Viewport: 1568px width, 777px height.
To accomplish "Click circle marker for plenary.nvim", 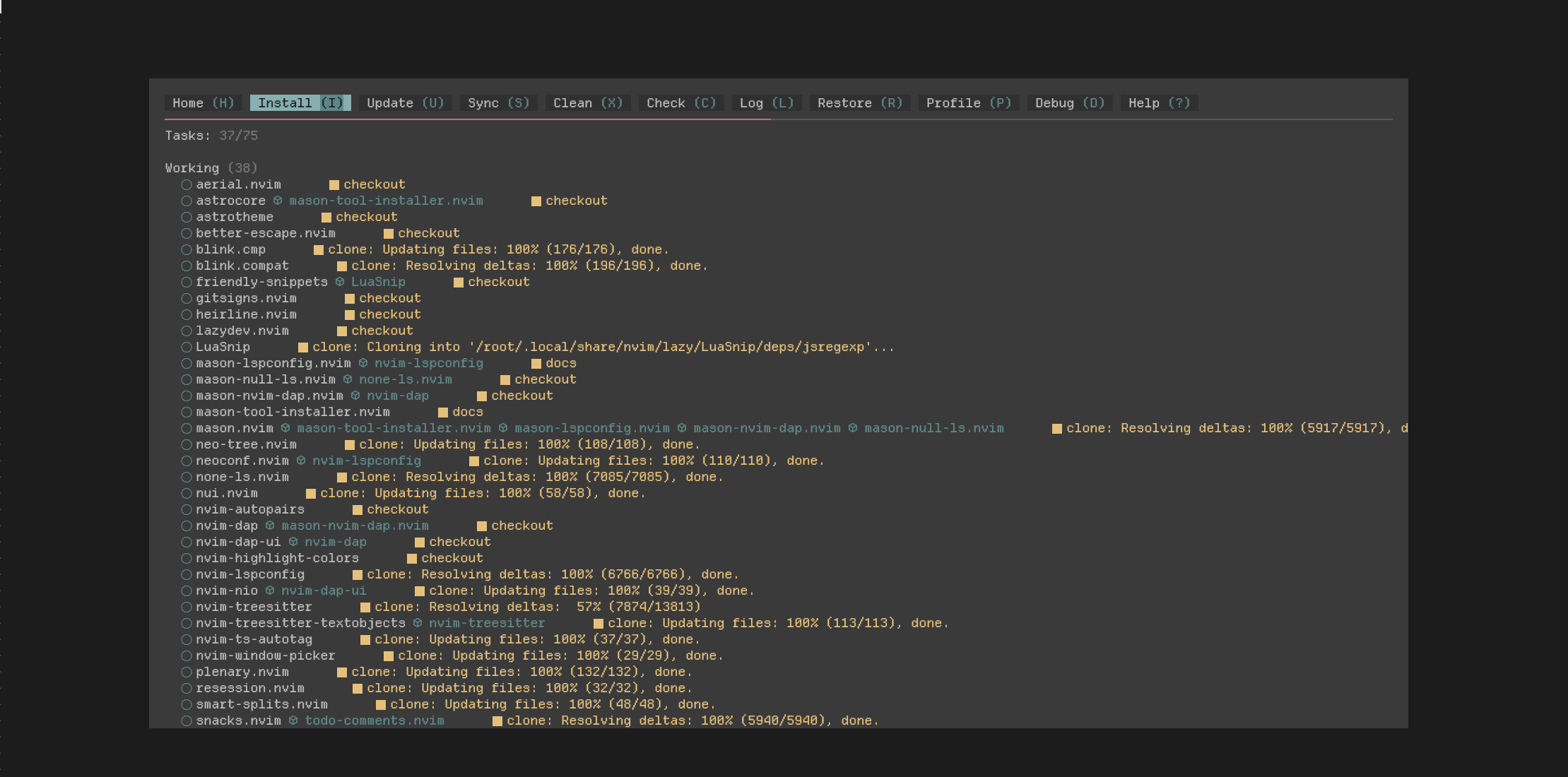I will pyautogui.click(x=187, y=672).
